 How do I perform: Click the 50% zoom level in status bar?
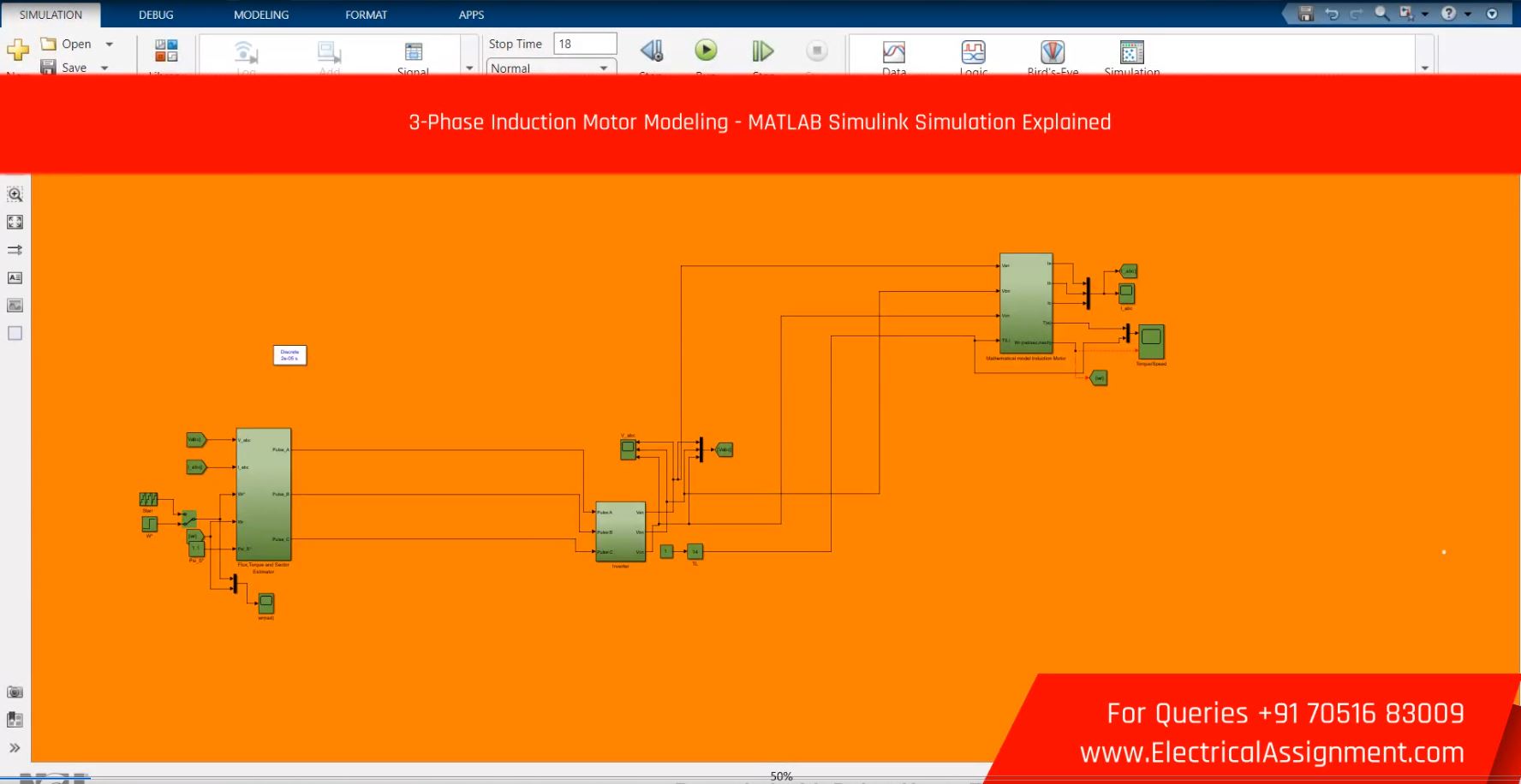(781, 776)
